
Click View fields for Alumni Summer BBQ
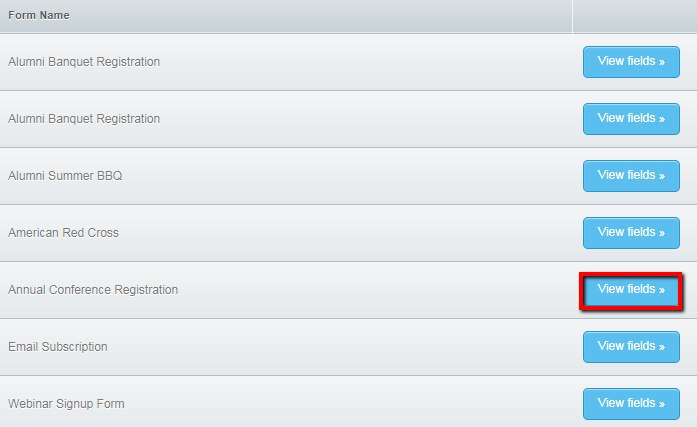tap(631, 176)
